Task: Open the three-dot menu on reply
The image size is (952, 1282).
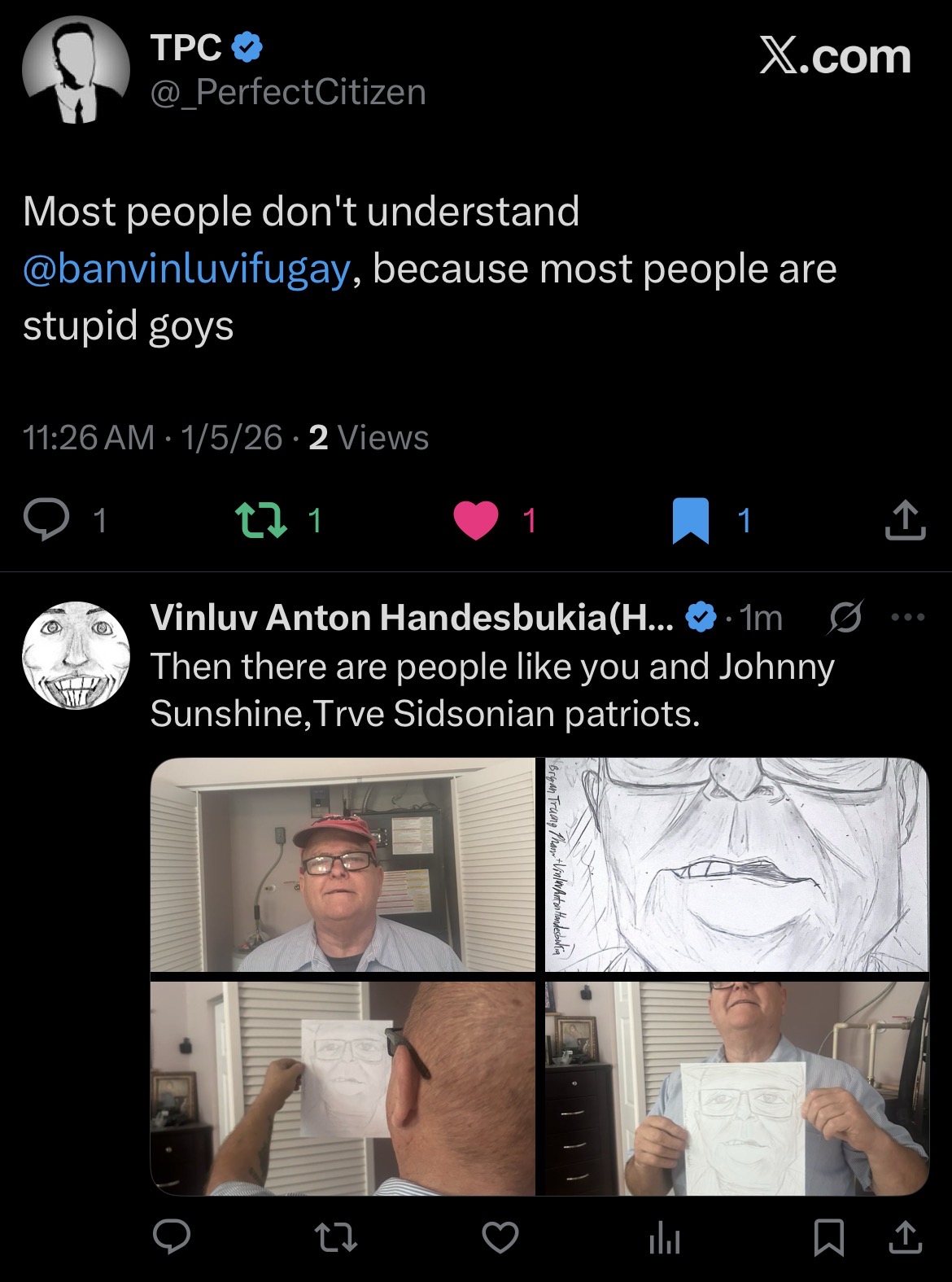Action: [908, 617]
